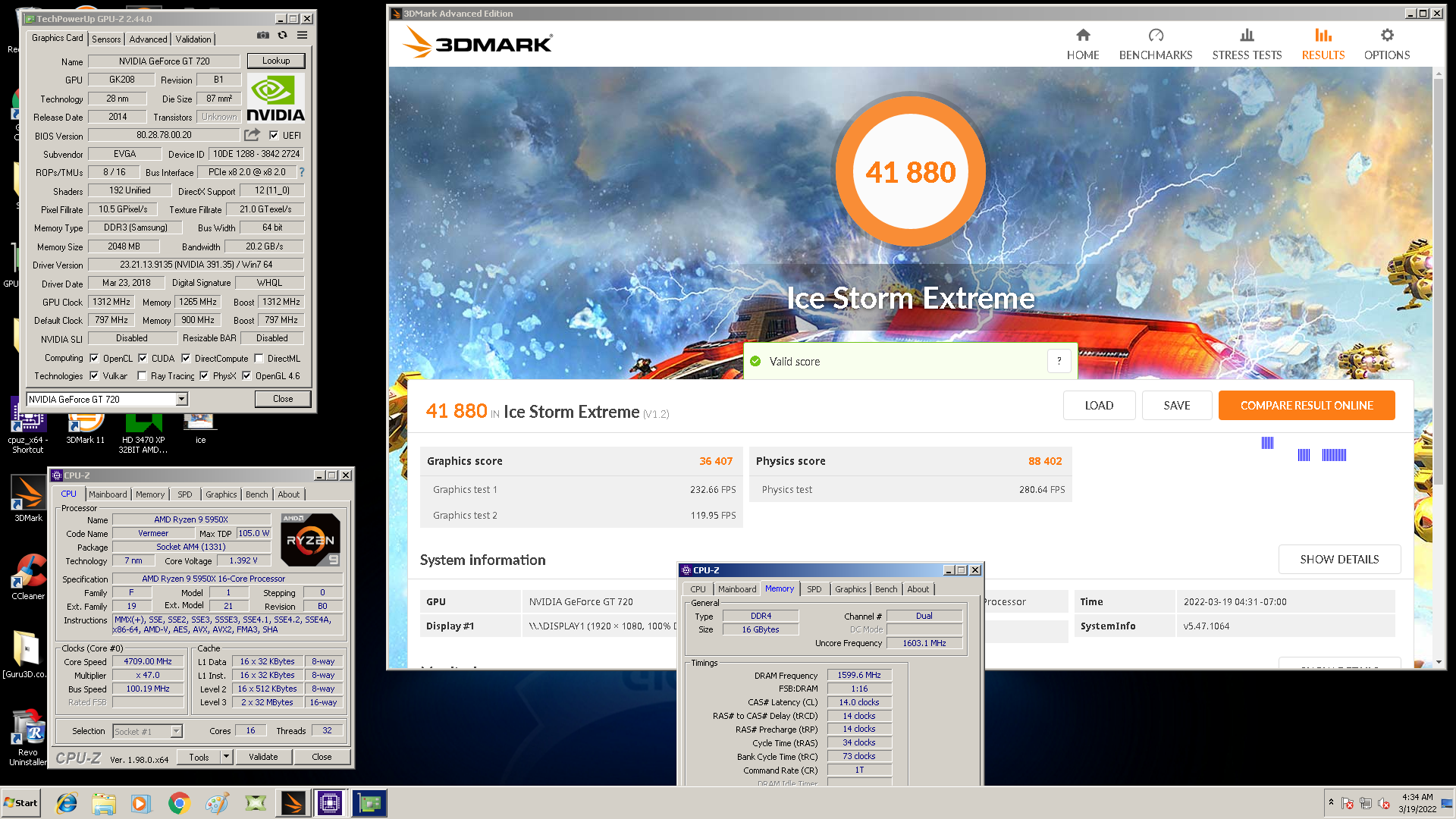This screenshot has height=819, width=1456.
Task: Toggle the PhysX checkbox
Action: (x=204, y=376)
